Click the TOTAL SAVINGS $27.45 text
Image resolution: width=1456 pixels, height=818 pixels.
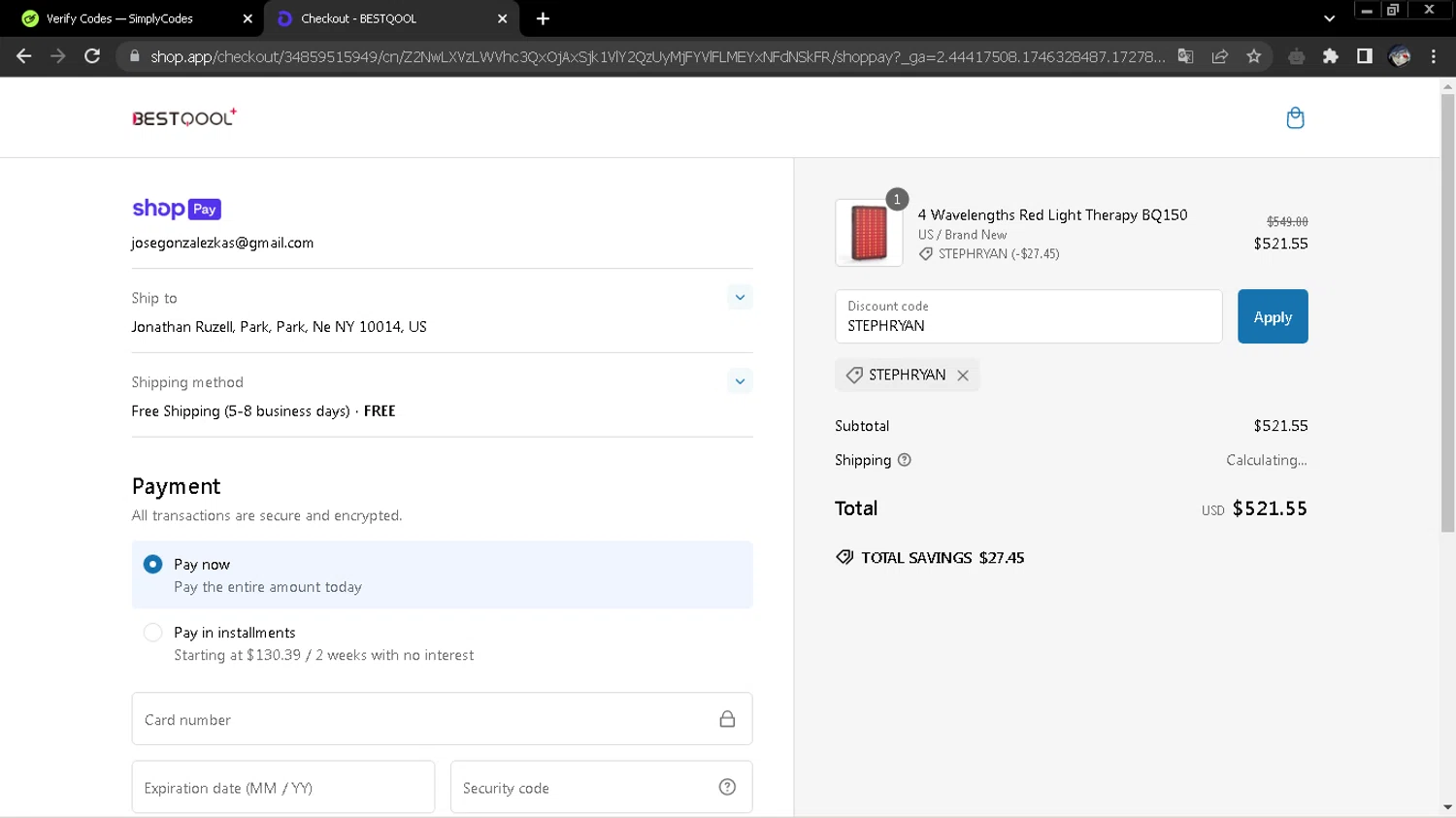943,558
